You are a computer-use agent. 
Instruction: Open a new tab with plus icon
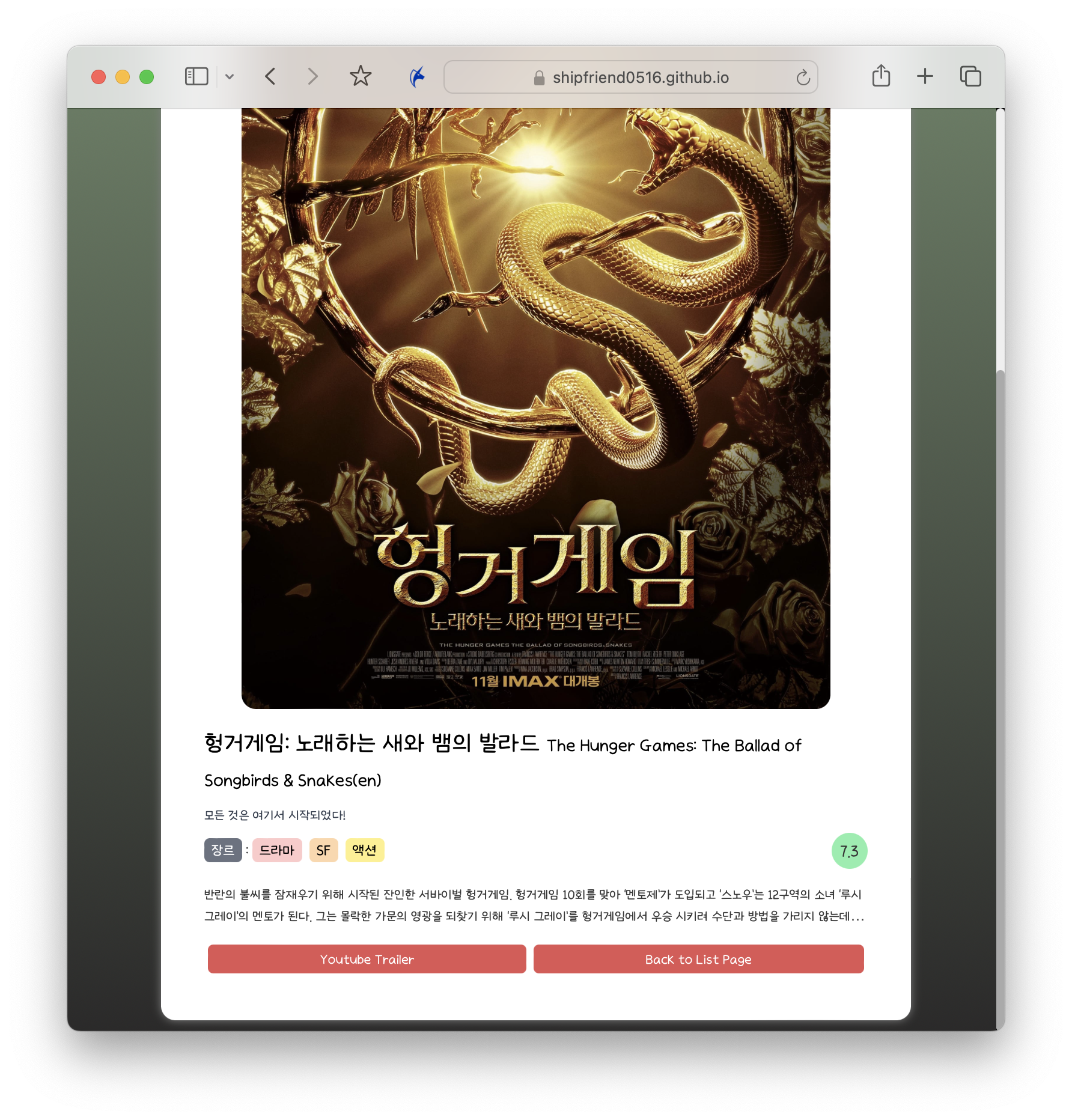925,76
